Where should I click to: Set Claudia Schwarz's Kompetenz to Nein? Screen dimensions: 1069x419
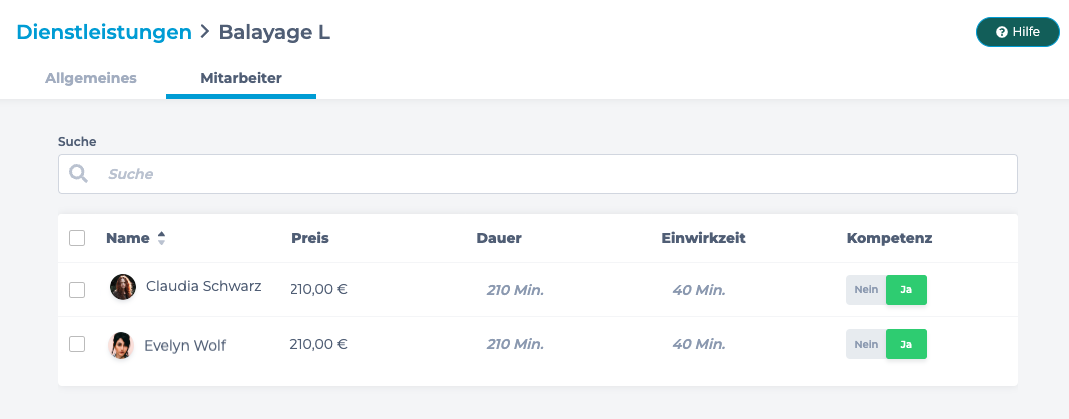pos(866,290)
